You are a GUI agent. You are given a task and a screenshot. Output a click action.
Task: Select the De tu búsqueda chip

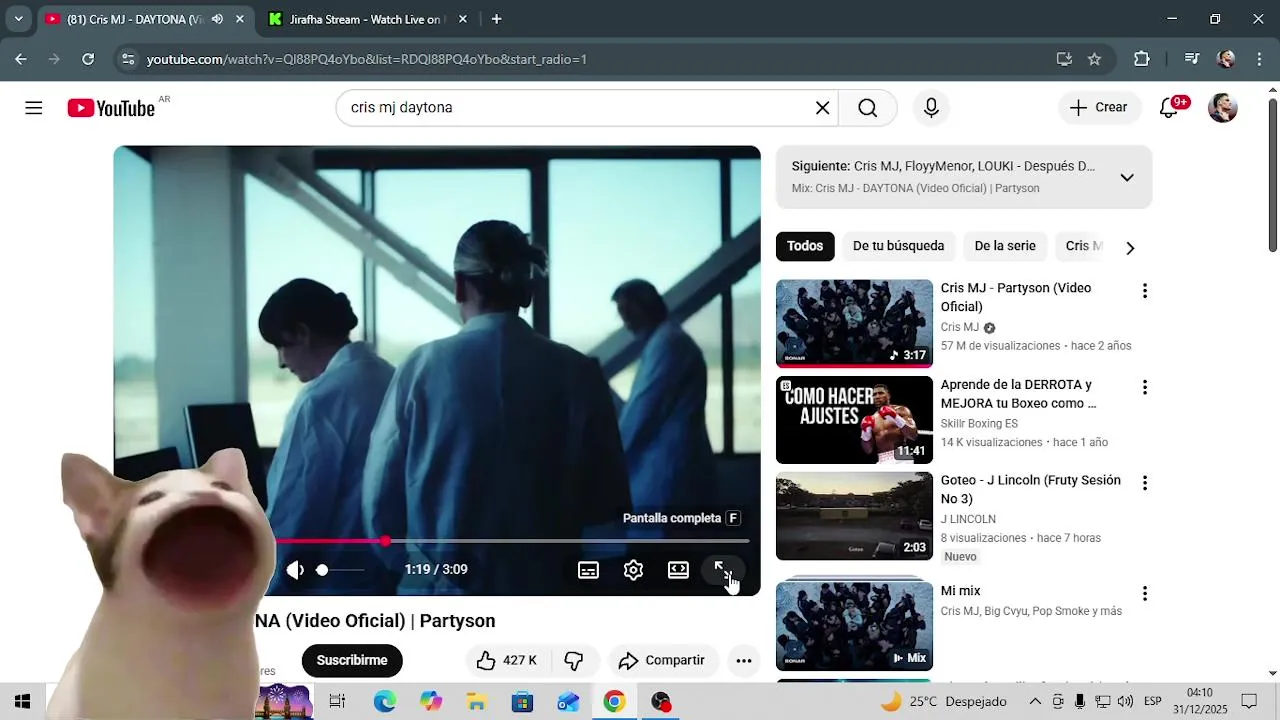coord(898,246)
